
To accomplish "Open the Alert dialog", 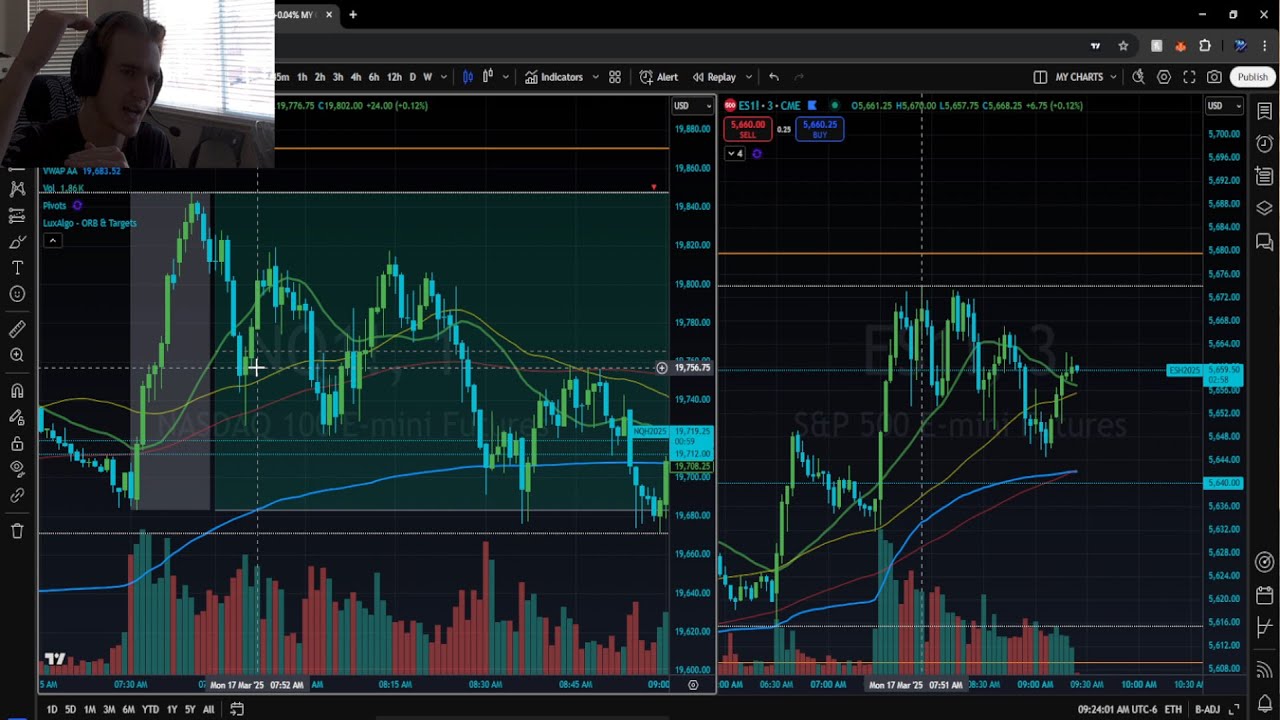I will [658, 77].
